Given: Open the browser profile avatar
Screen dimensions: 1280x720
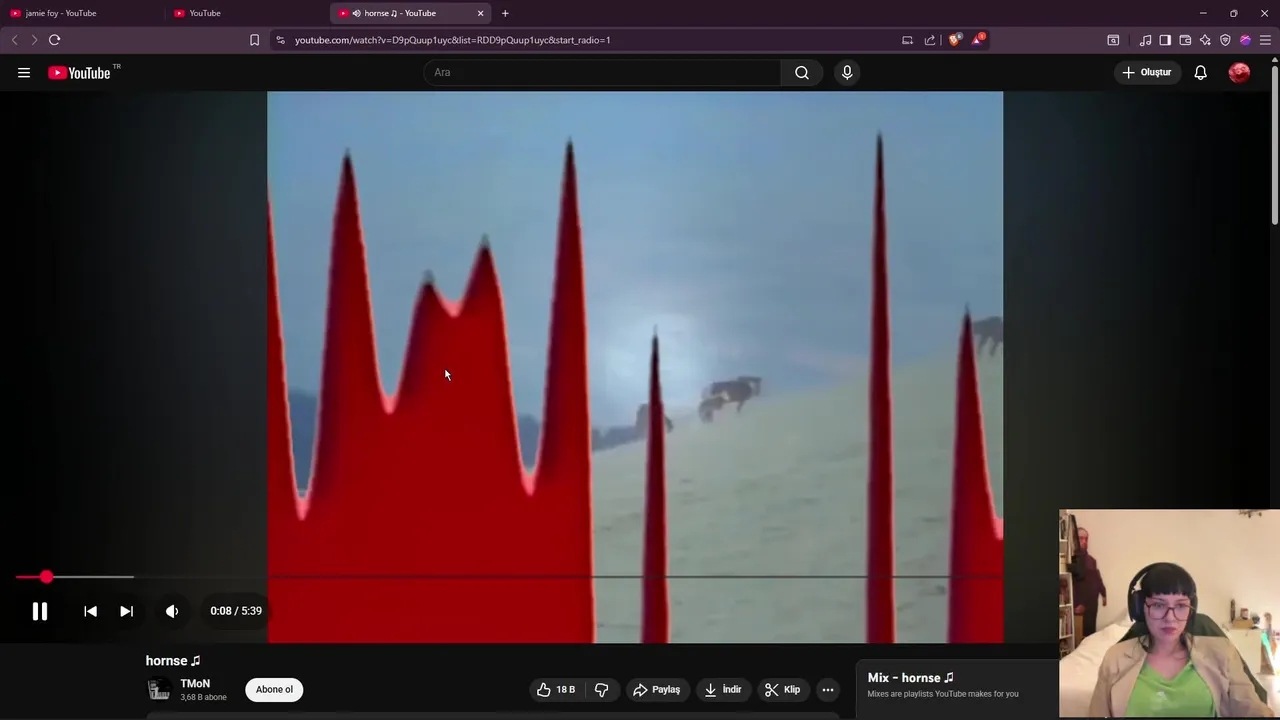Looking at the screenshot, I should coord(1245,40).
